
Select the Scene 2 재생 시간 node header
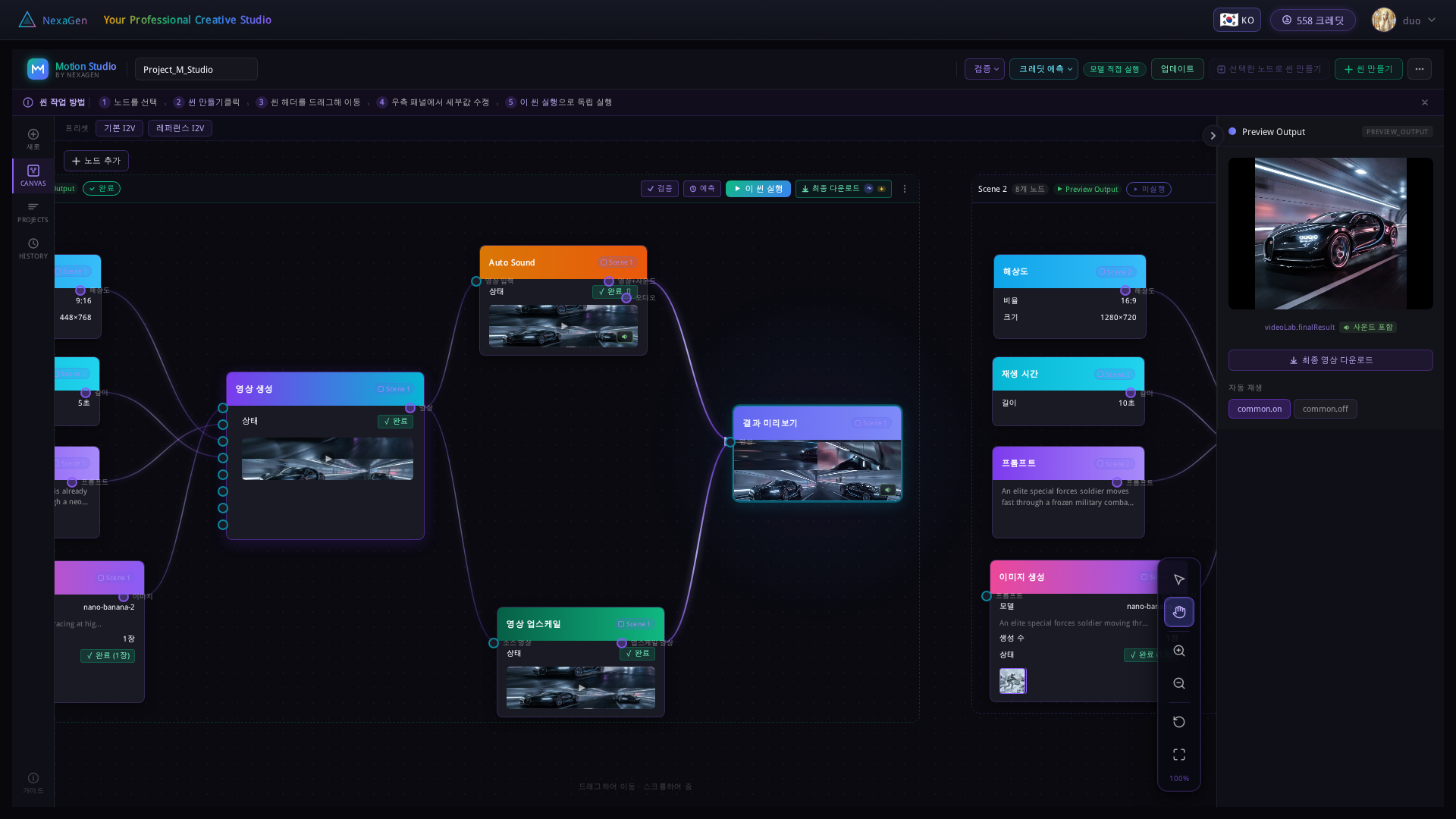tap(1068, 374)
